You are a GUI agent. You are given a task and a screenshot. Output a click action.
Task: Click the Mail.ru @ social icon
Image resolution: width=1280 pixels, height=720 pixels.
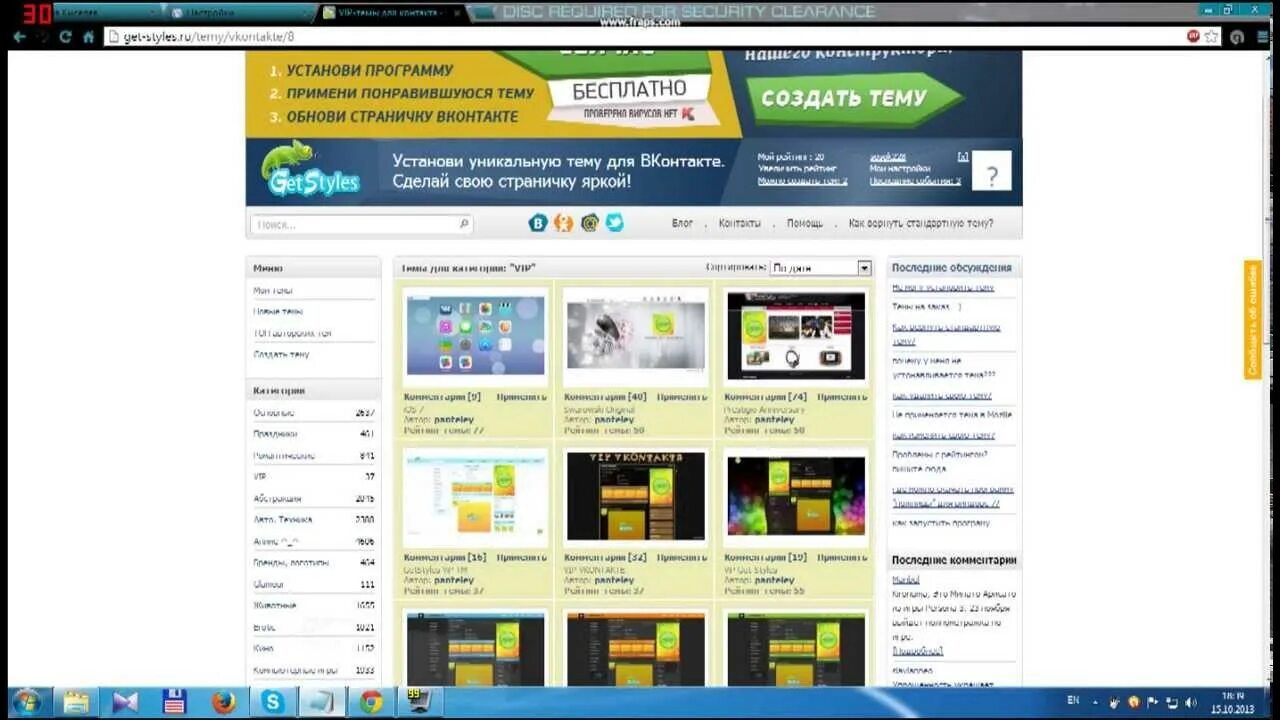point(590,223)
